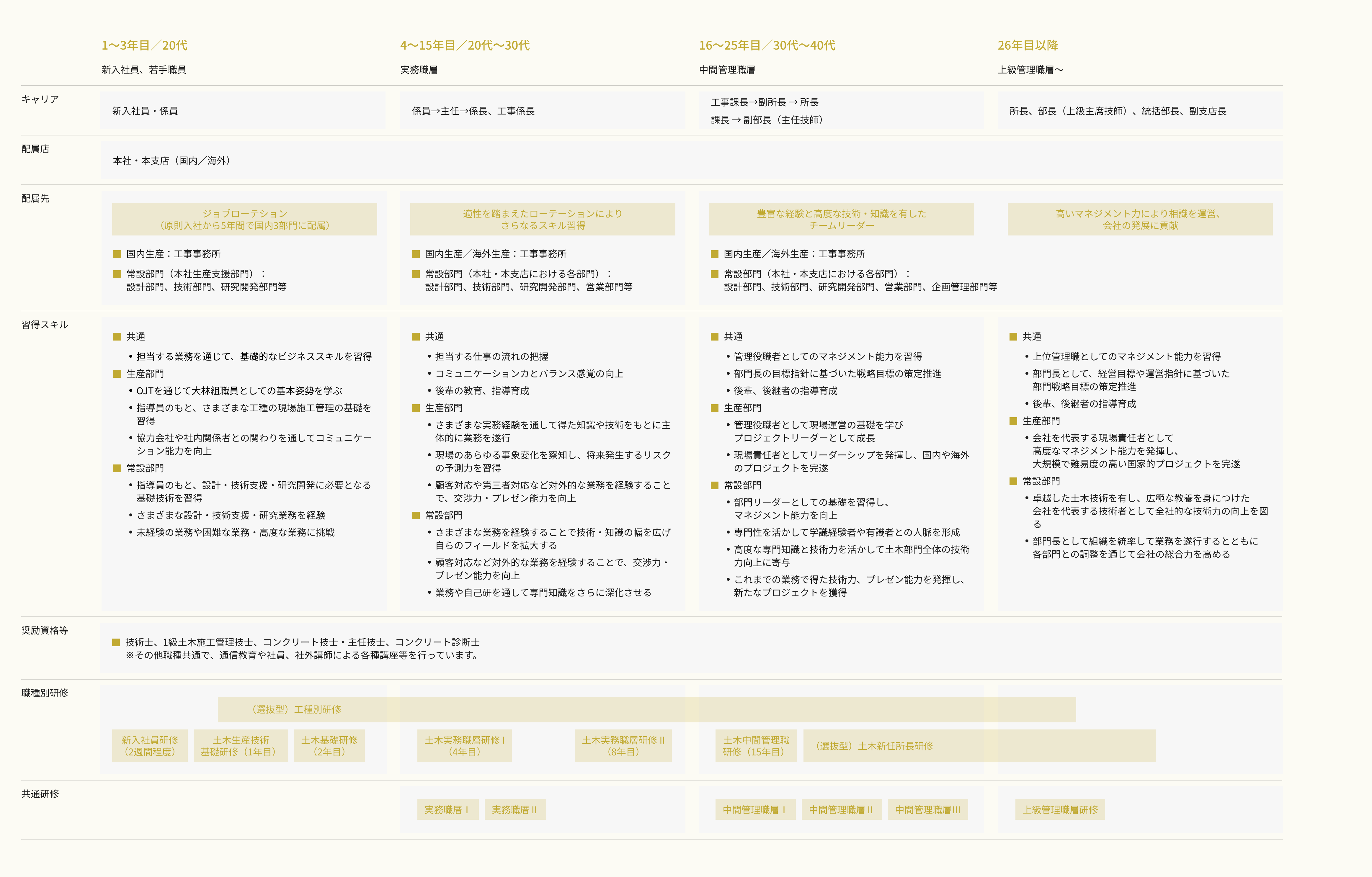This screenshot has width=1372, height=877.
Task: Click the ジョブローテーション banner
Action: (244, 219)
